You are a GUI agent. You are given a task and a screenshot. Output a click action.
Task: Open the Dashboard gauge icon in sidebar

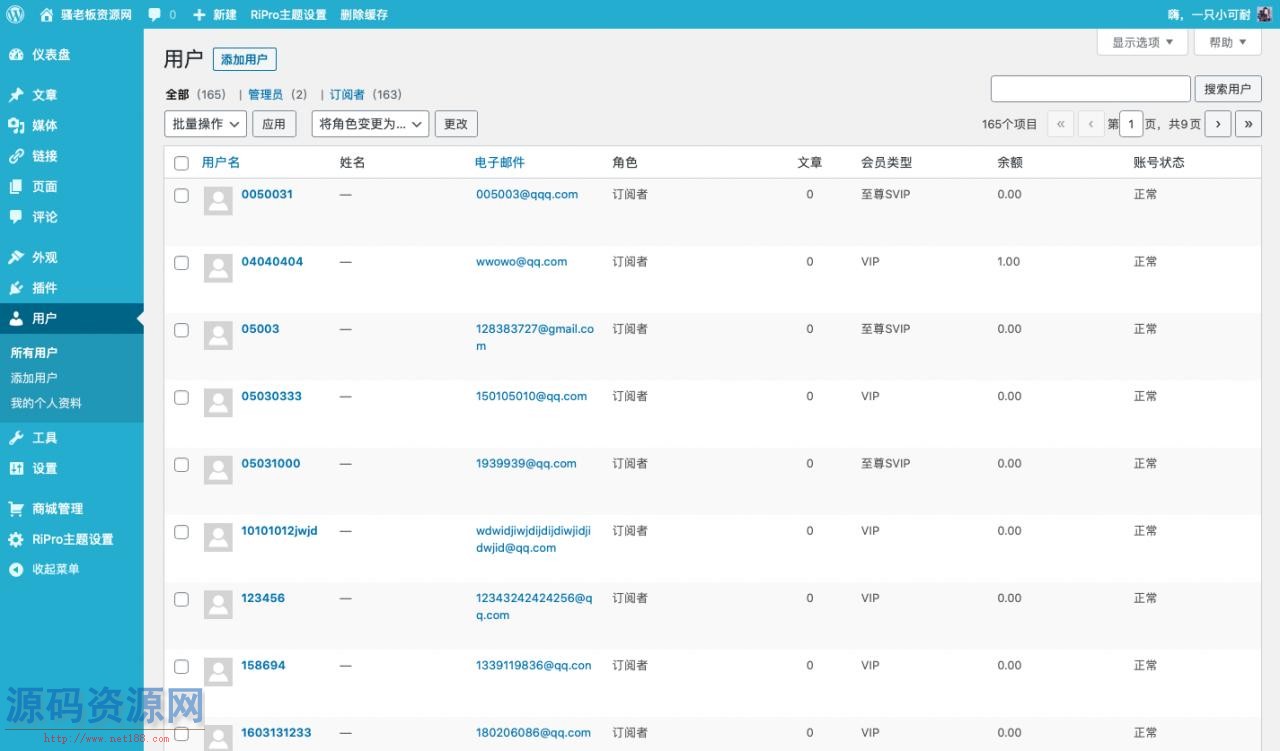point(16,55)
